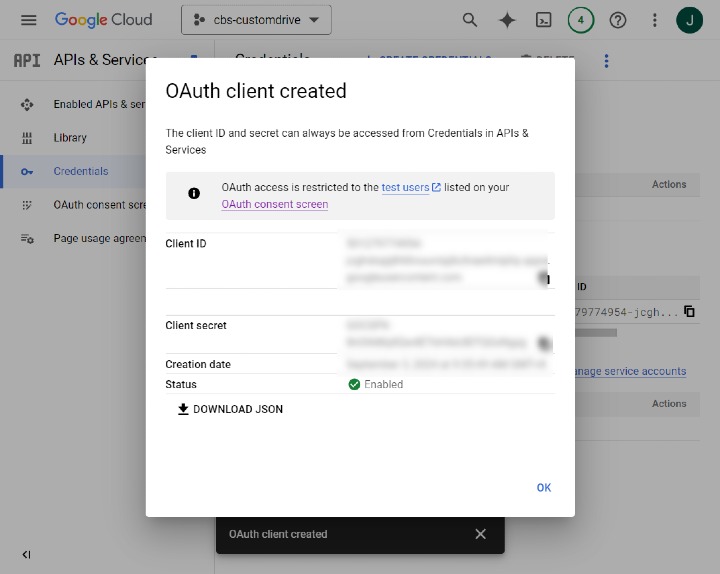Go to Enabled APIs & services

click(x=98, y=104)
